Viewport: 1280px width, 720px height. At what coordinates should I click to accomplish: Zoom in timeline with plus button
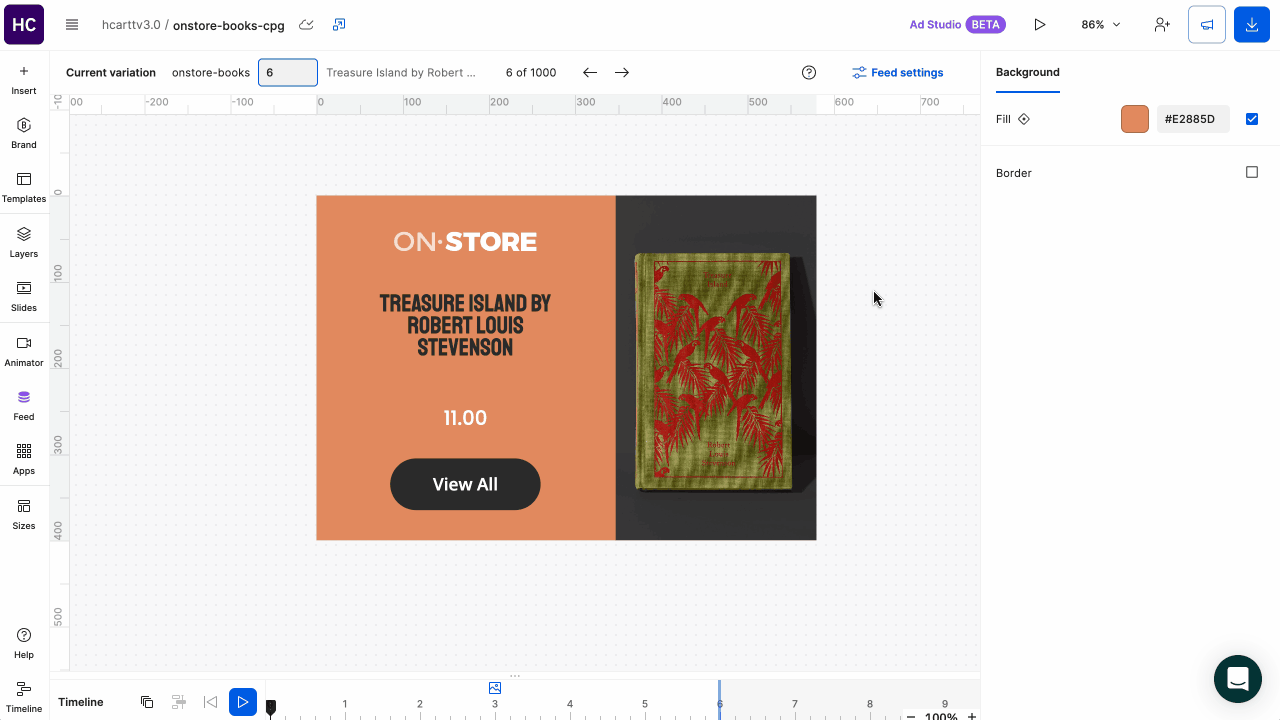[972, 716]
